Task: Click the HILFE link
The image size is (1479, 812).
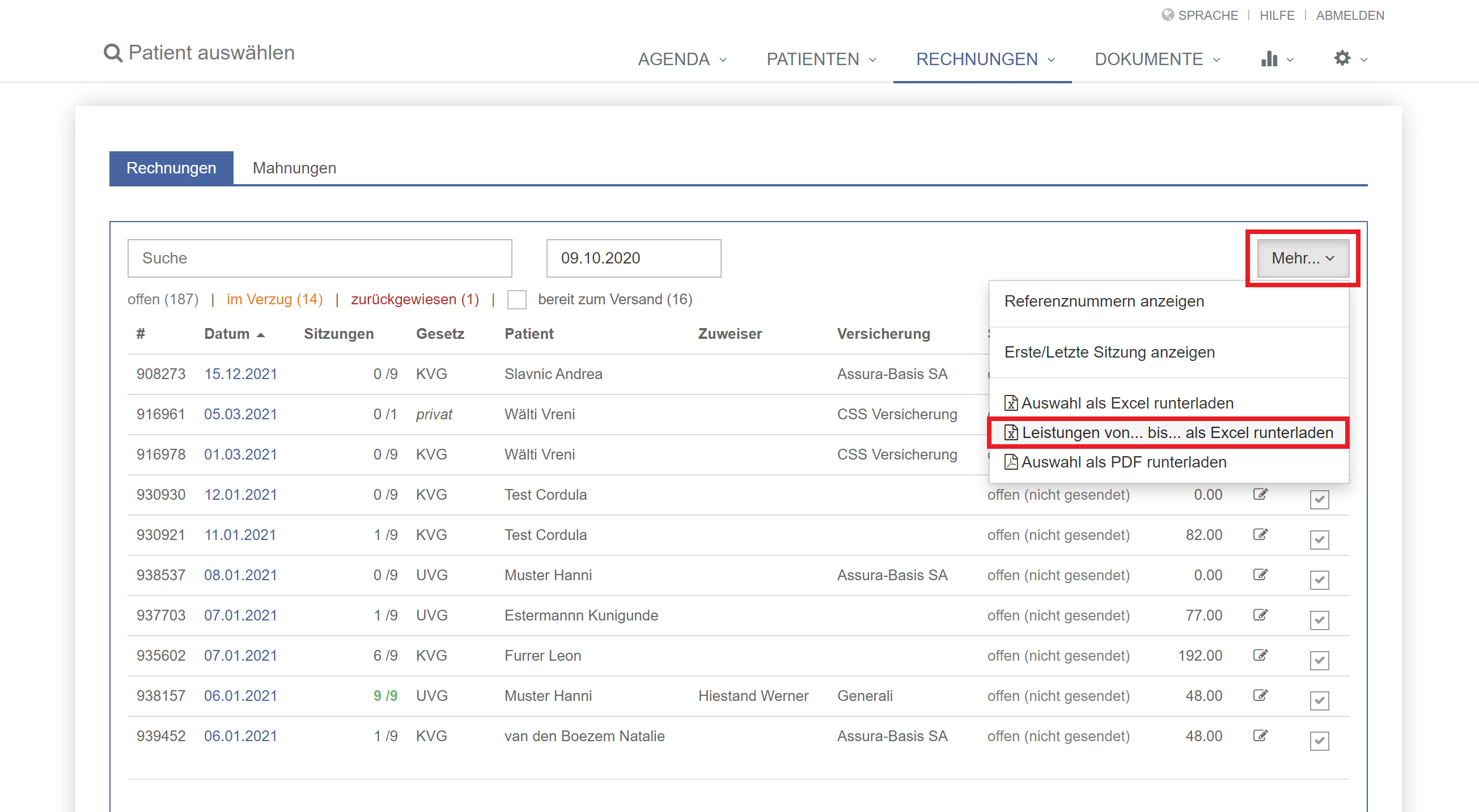Action: (x=1277, y=15)
